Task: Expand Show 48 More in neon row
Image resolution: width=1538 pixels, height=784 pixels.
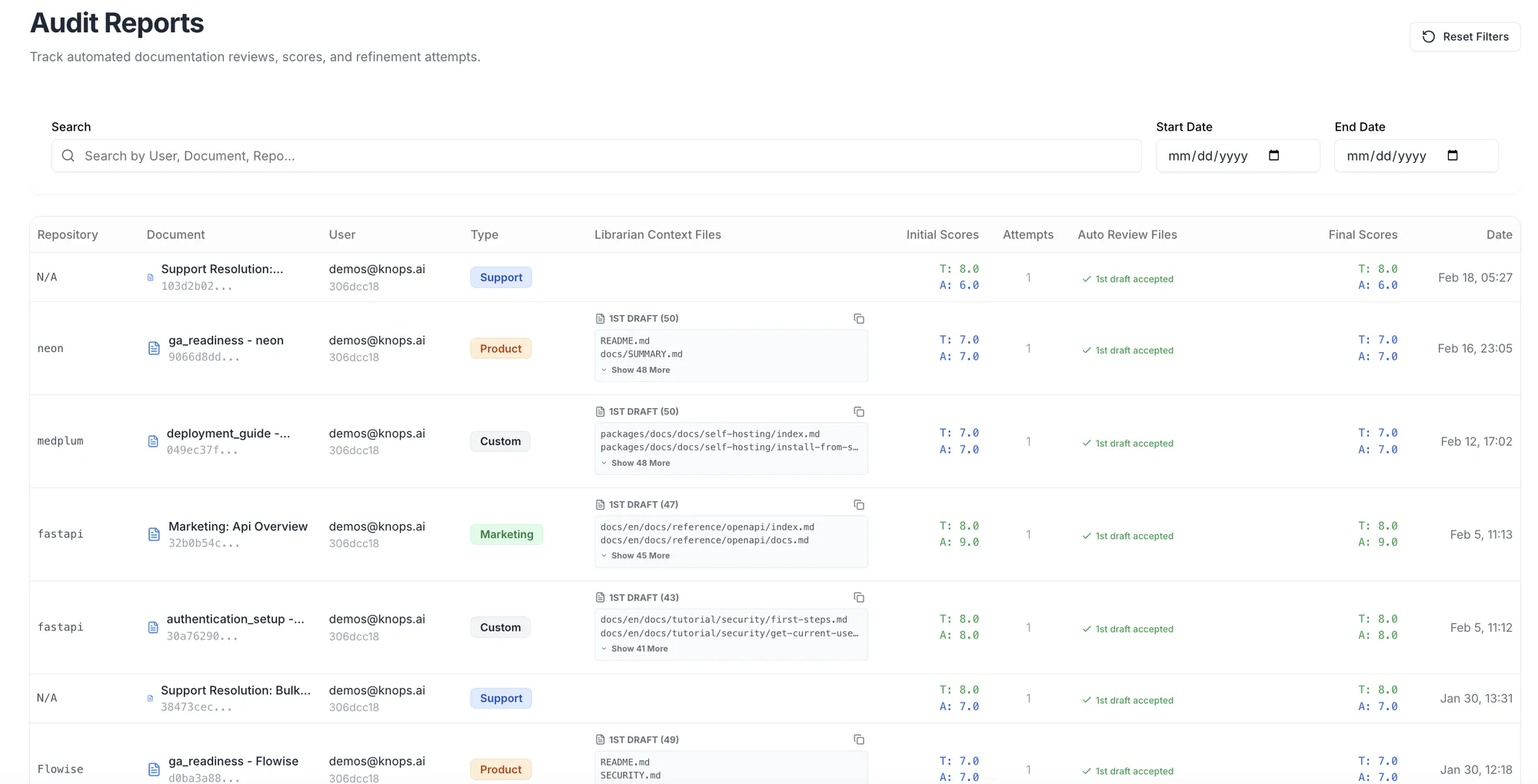Action: click(x=635, y=370)
